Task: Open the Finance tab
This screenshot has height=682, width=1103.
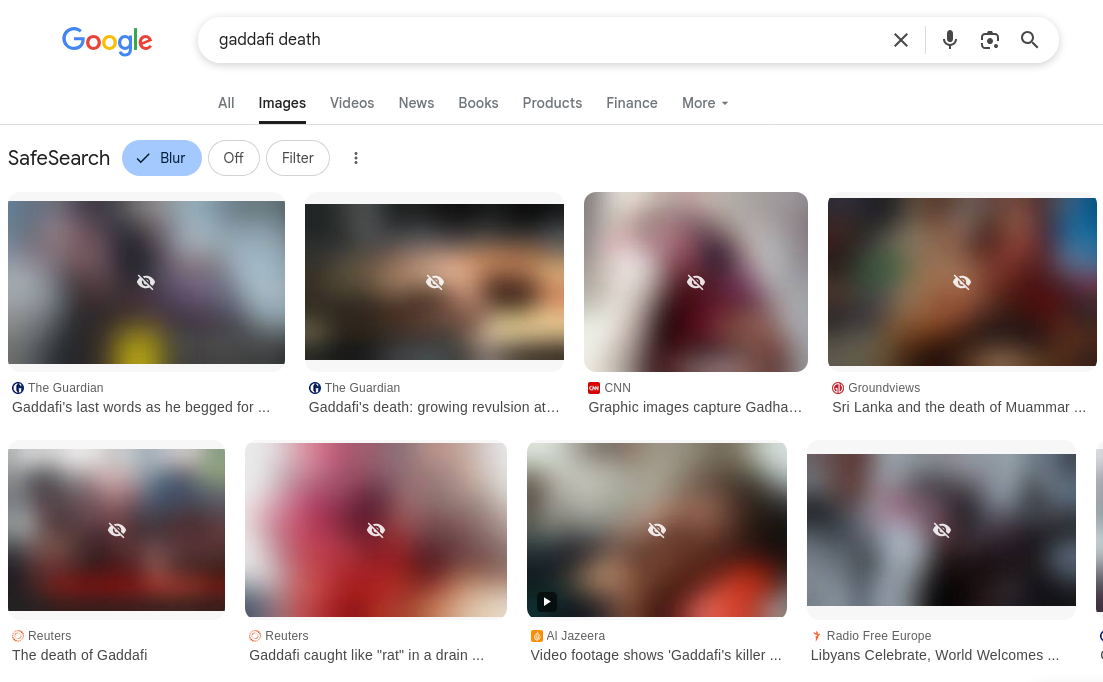Action: coord(632,103)
